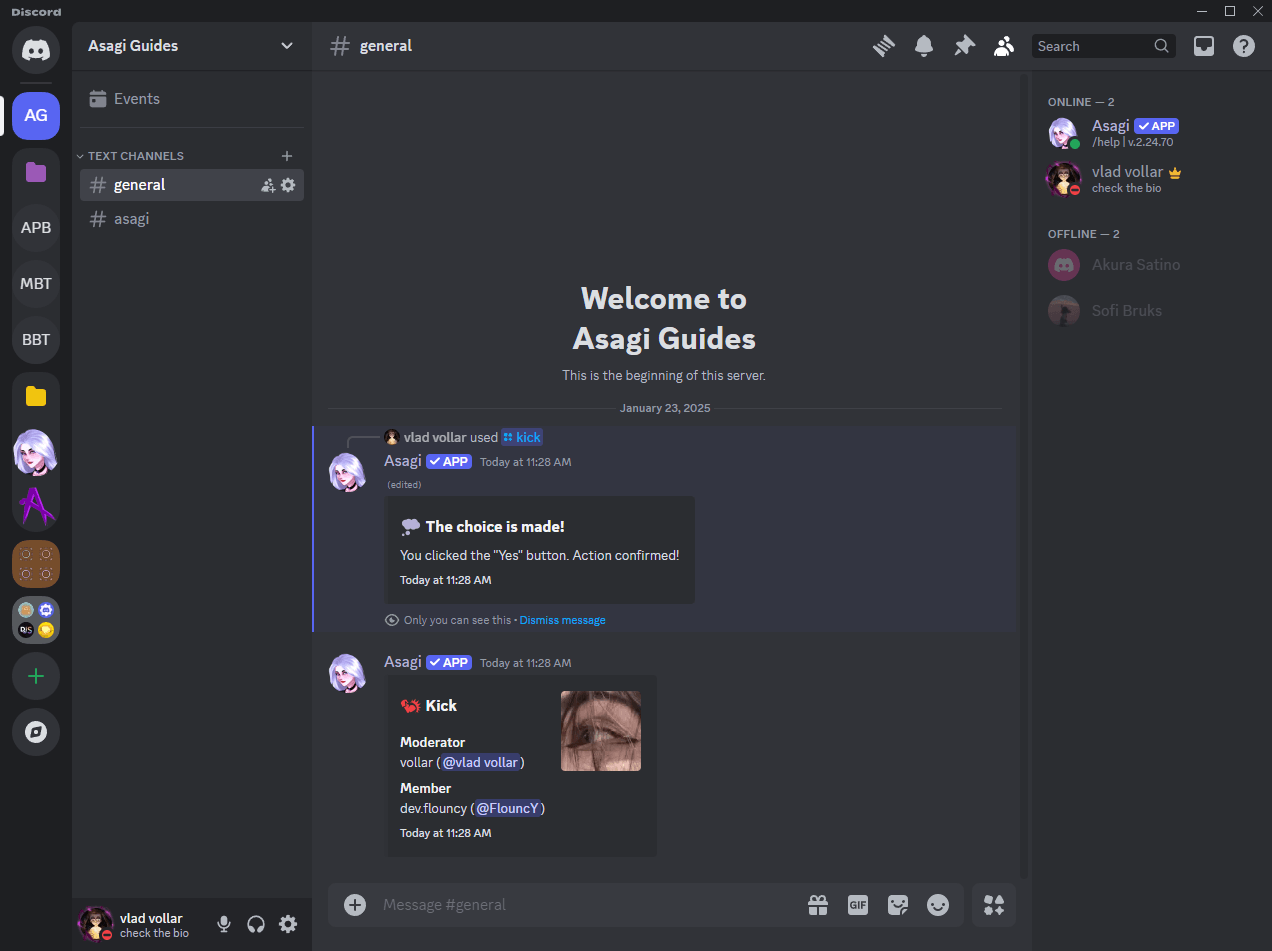This screenshot has width=1272, height=951.
Task: Open Explore Discoverable Servers compass
Action: point(36,732)
